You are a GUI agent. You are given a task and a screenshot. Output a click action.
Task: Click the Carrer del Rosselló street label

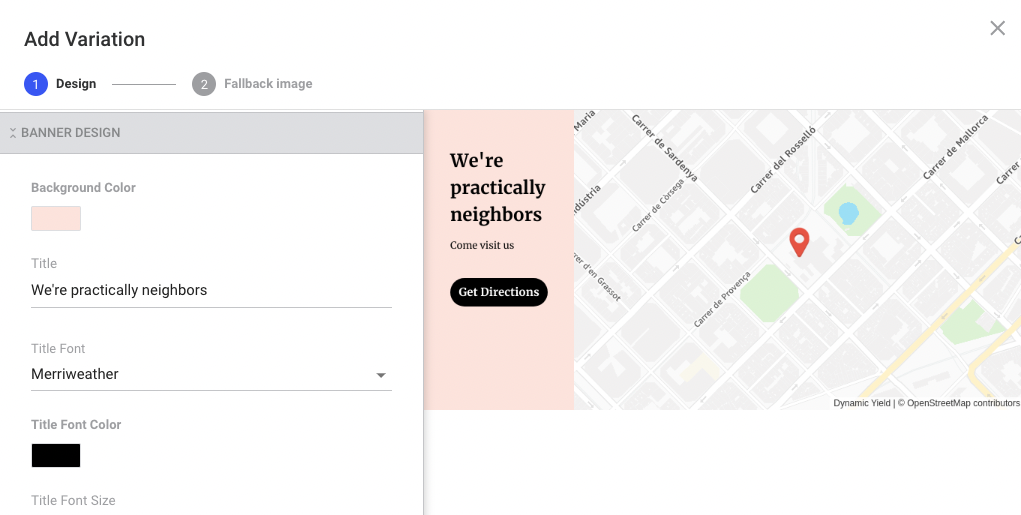(x=783, y=160)
